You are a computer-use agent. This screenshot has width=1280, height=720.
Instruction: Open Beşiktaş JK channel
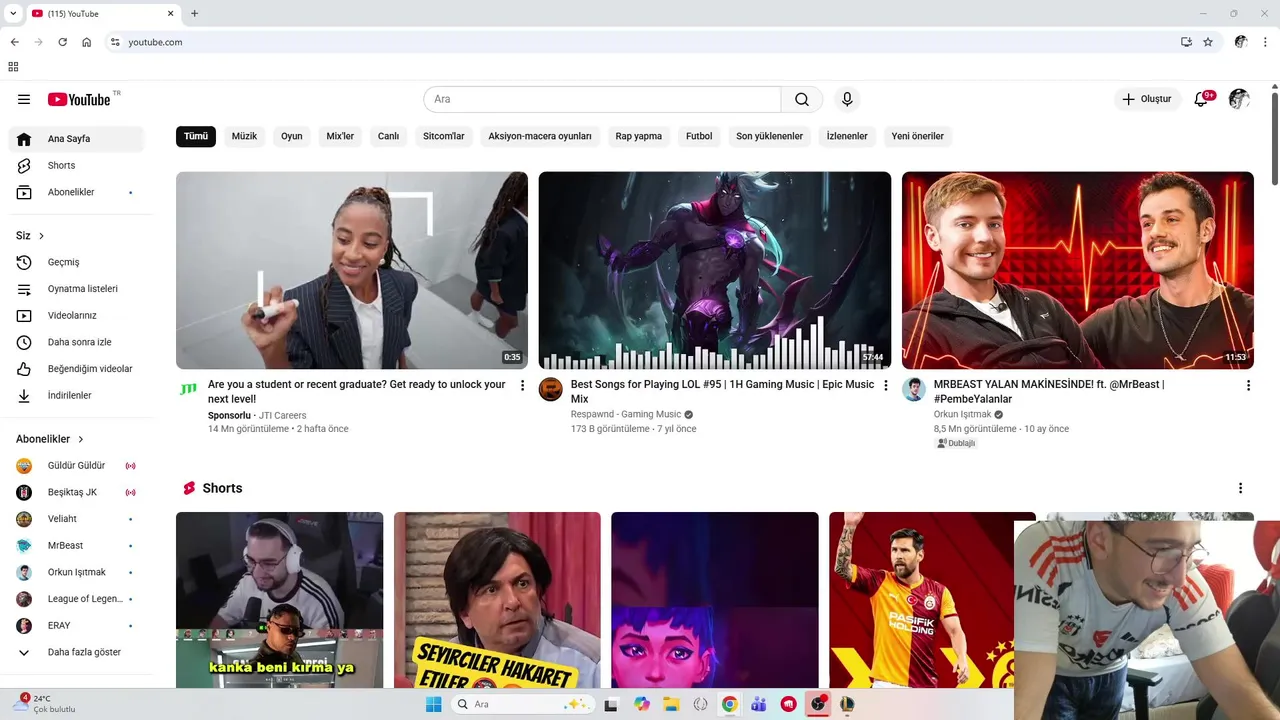[76, 492]
